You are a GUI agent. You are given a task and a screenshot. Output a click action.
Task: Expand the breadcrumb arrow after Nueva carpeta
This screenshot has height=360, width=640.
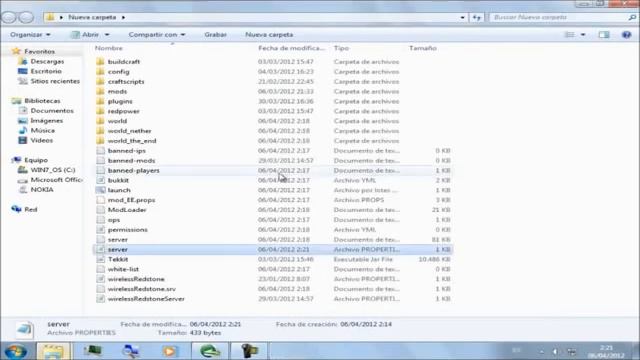(123, 17)
